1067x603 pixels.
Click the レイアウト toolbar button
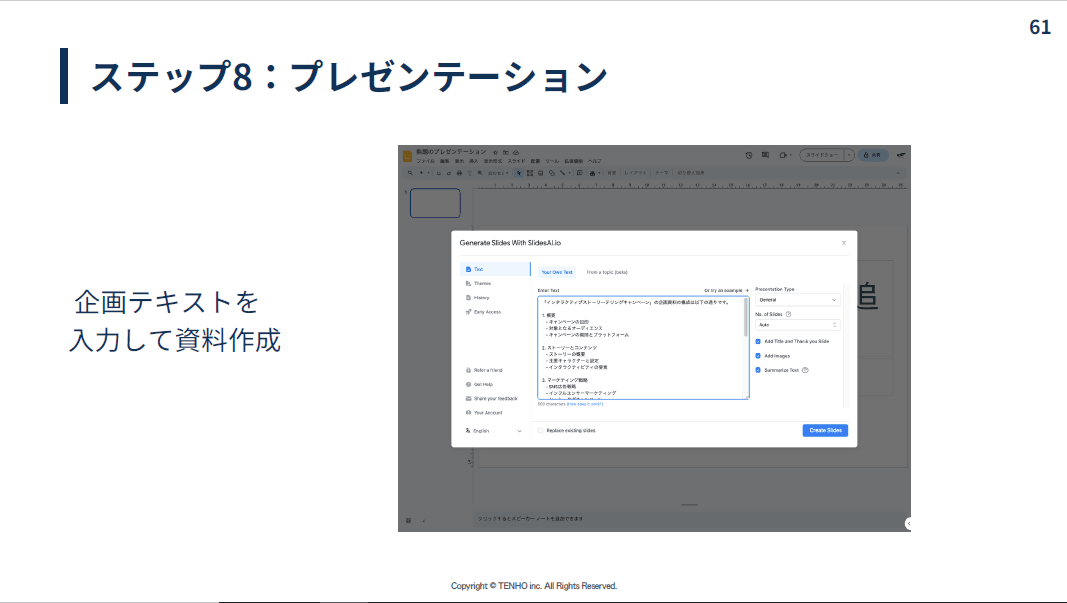click(x=636, y=173)
